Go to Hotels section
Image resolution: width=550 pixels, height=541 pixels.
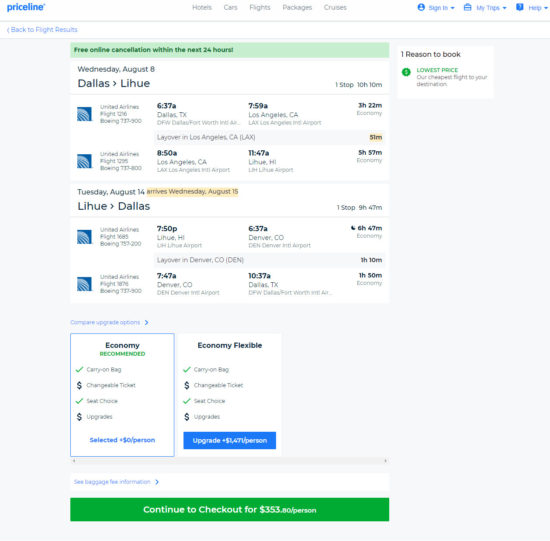[202, 7]
